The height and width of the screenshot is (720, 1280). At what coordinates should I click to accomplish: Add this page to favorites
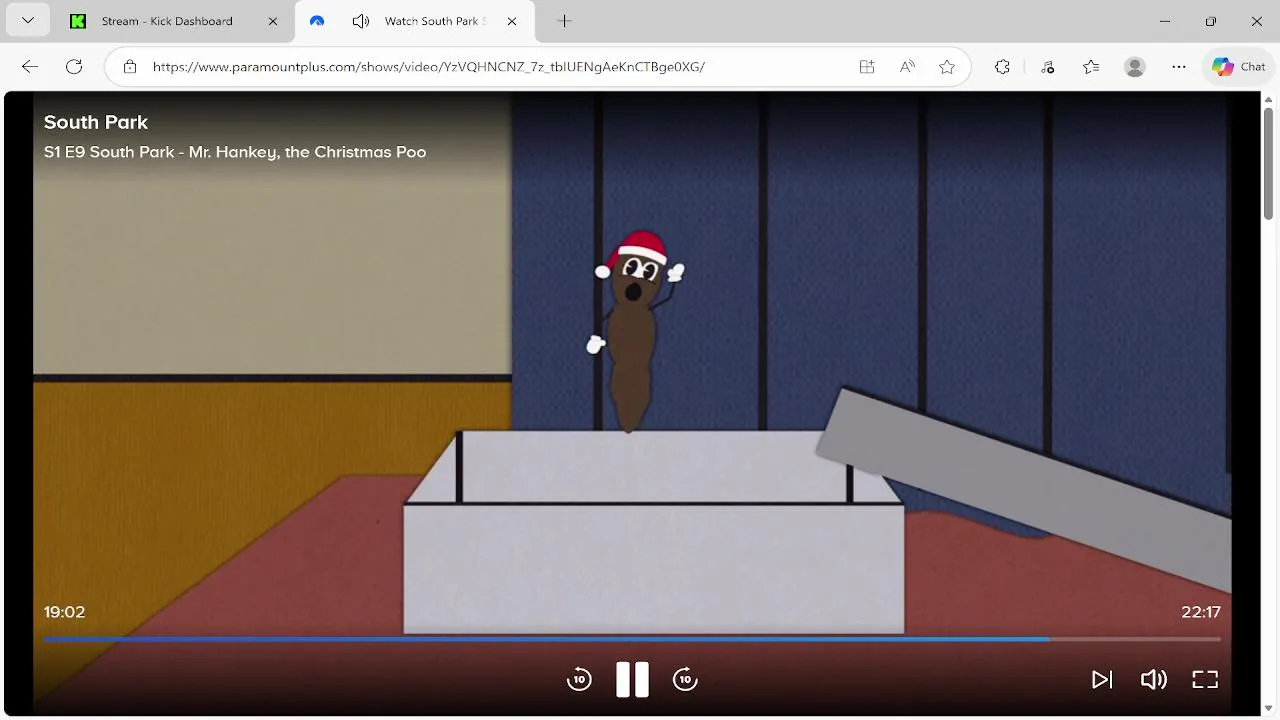[947, 67]
